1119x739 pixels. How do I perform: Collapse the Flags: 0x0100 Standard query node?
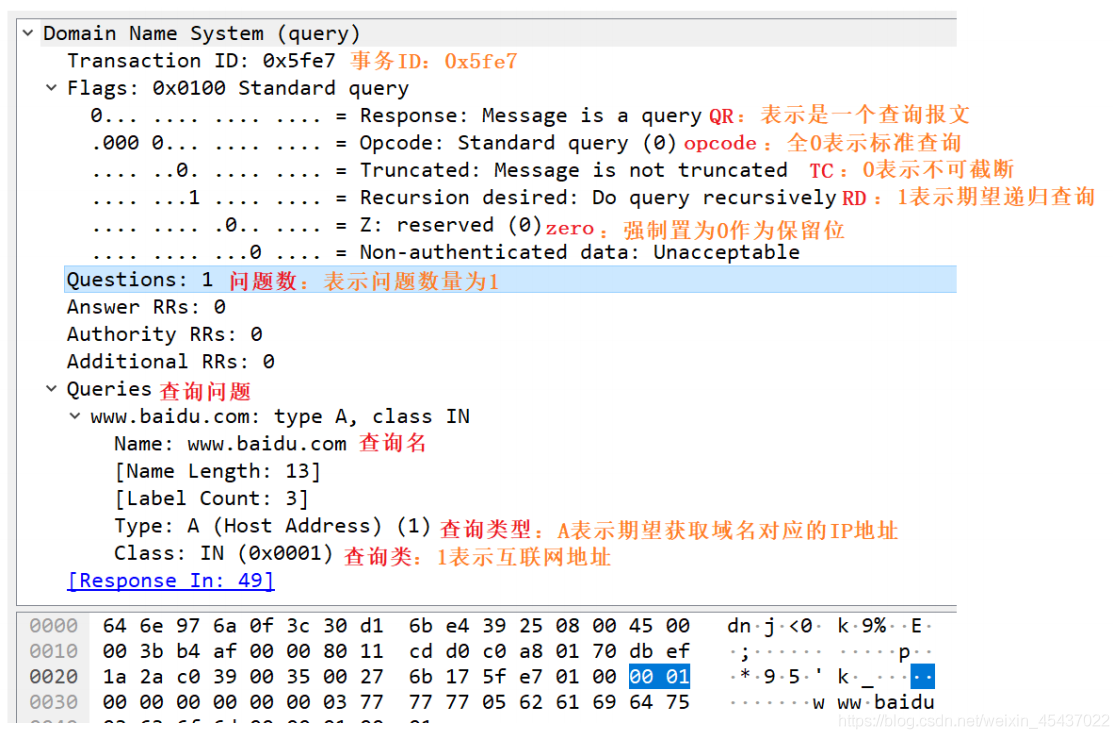coord(51,88)
